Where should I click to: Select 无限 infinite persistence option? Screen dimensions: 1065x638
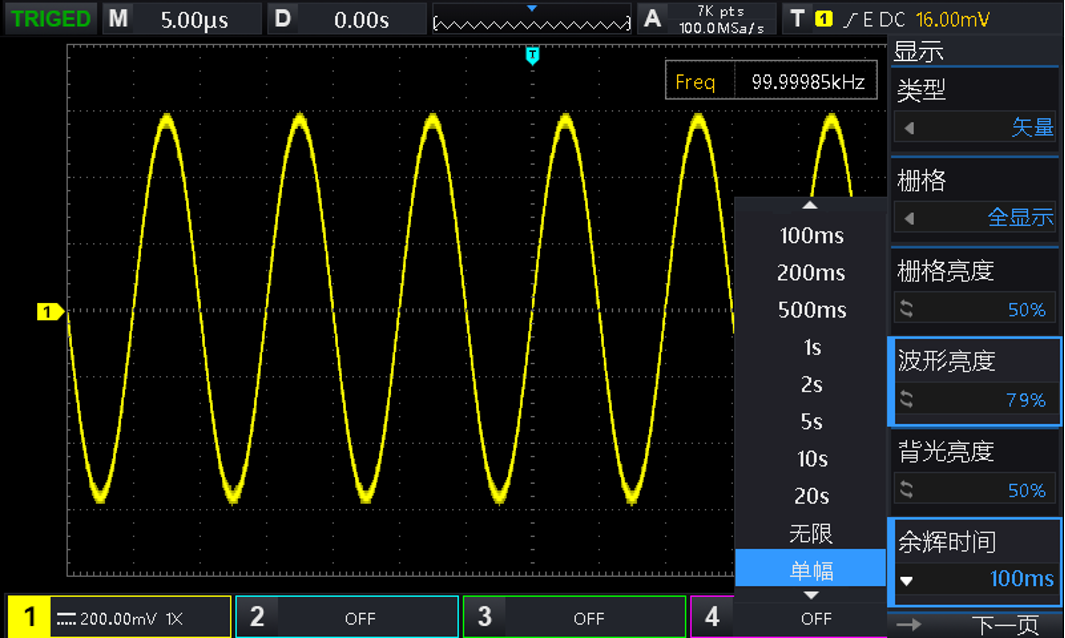coord(811,533)
